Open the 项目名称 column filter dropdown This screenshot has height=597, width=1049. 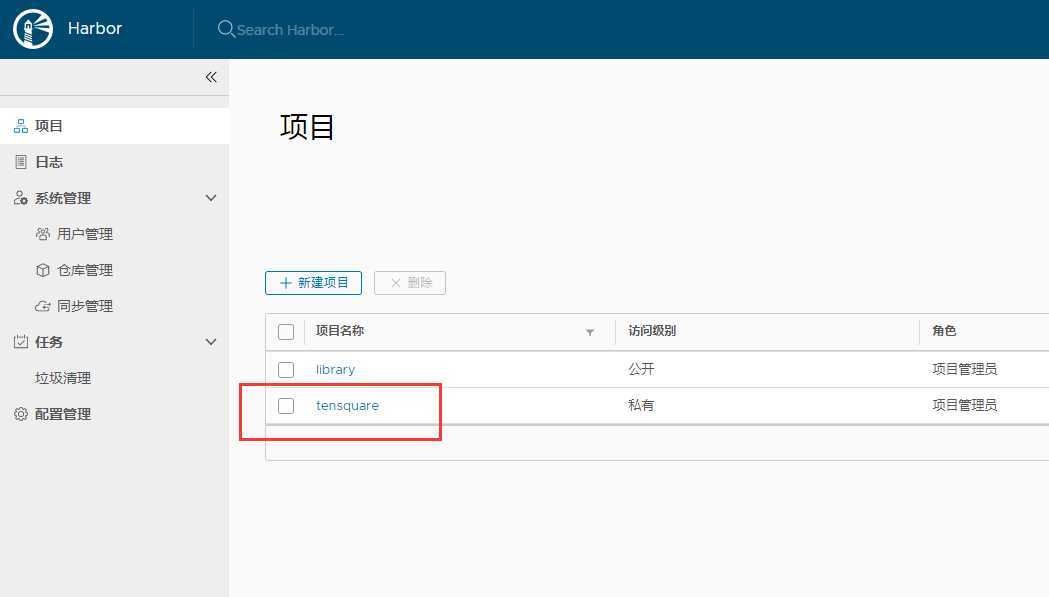[590, 332]
